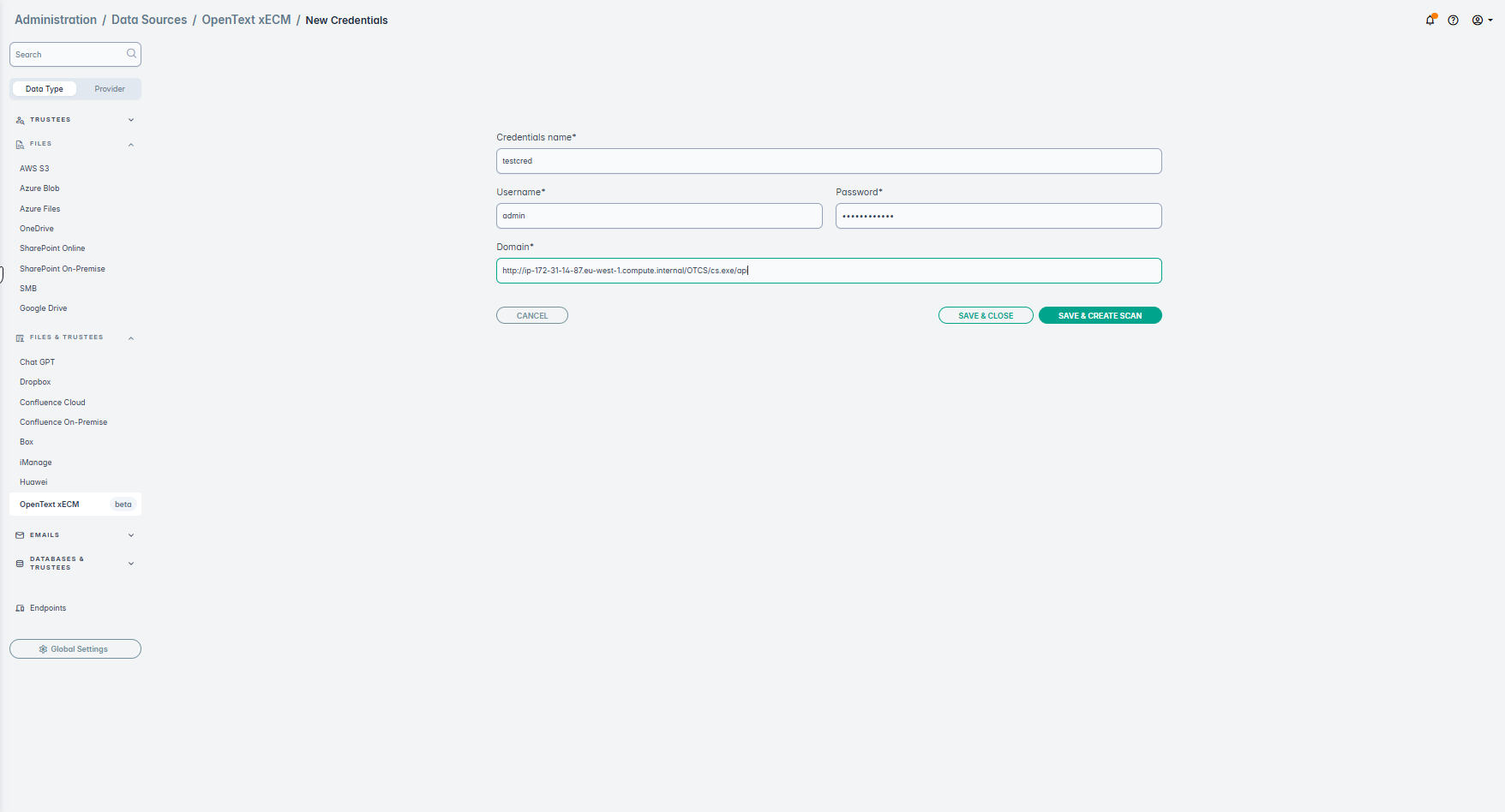The height and width of the screenshot is (812, 1505).
Task: Go to Data Sources breadcrumb link
Action: click(x=149, y=20)
